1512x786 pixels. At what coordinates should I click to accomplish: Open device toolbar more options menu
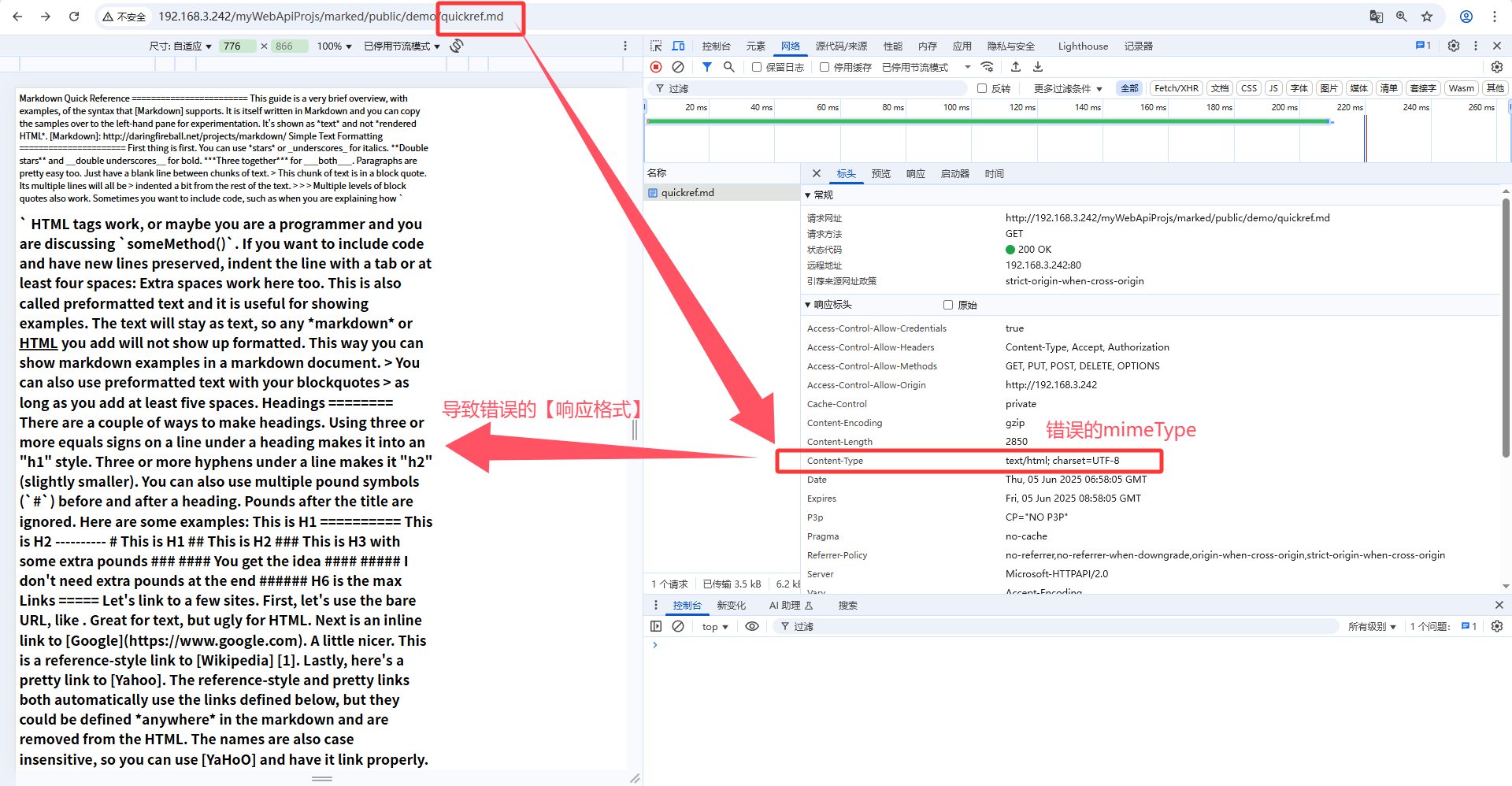pos(625,46)
